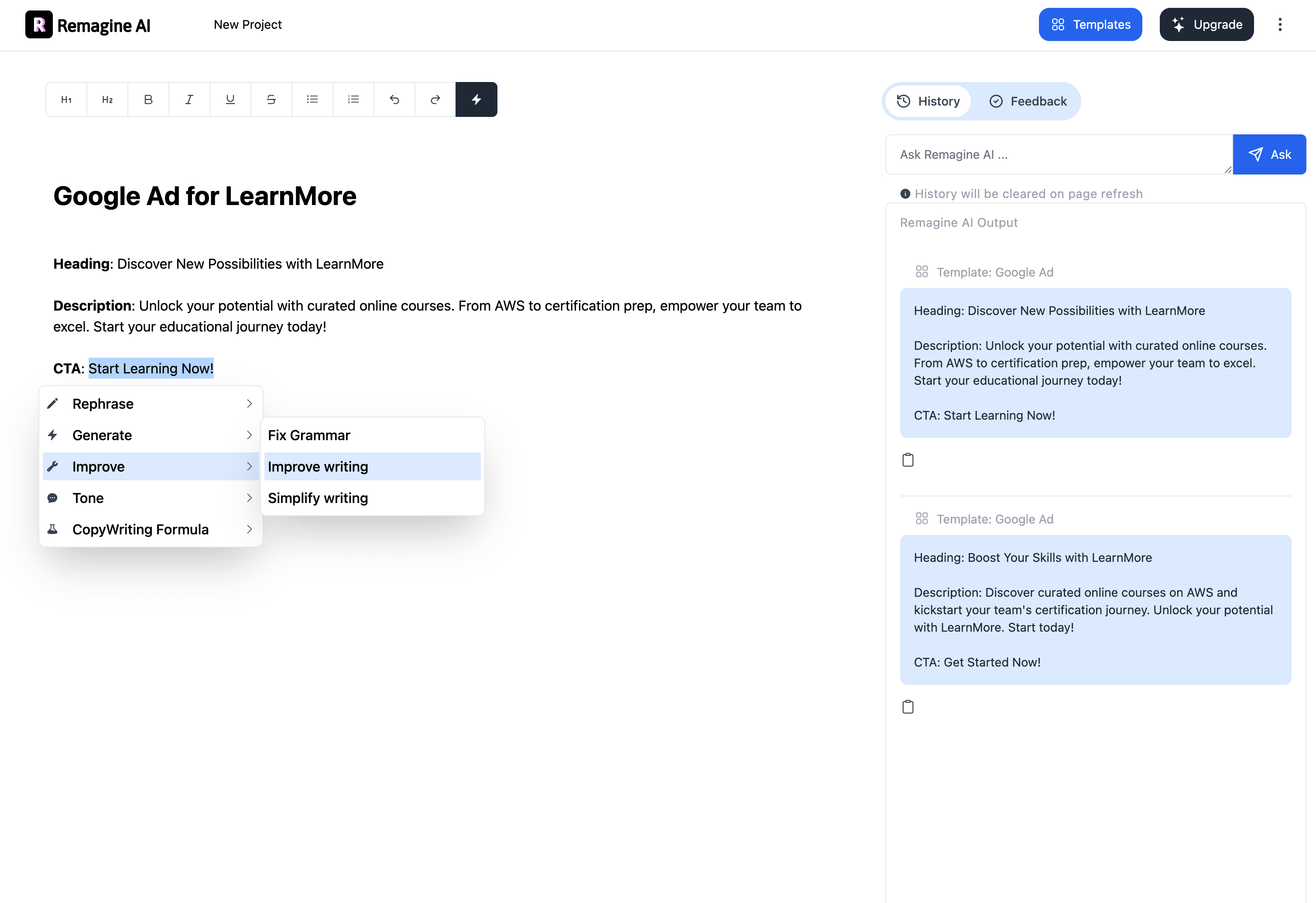The height and width of the screenshot is (903, 1316).
Task: Insert a numbered list
Action: (353, 99)
